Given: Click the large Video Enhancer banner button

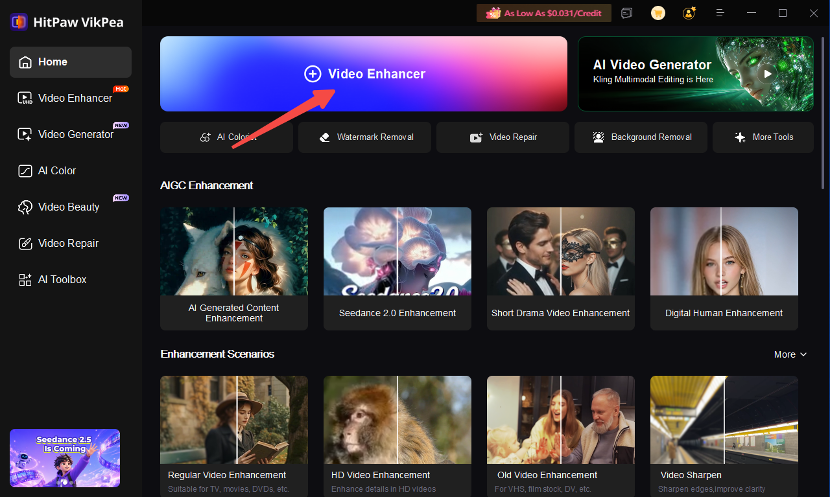Looking at the screenshot, I should [363, 74].
